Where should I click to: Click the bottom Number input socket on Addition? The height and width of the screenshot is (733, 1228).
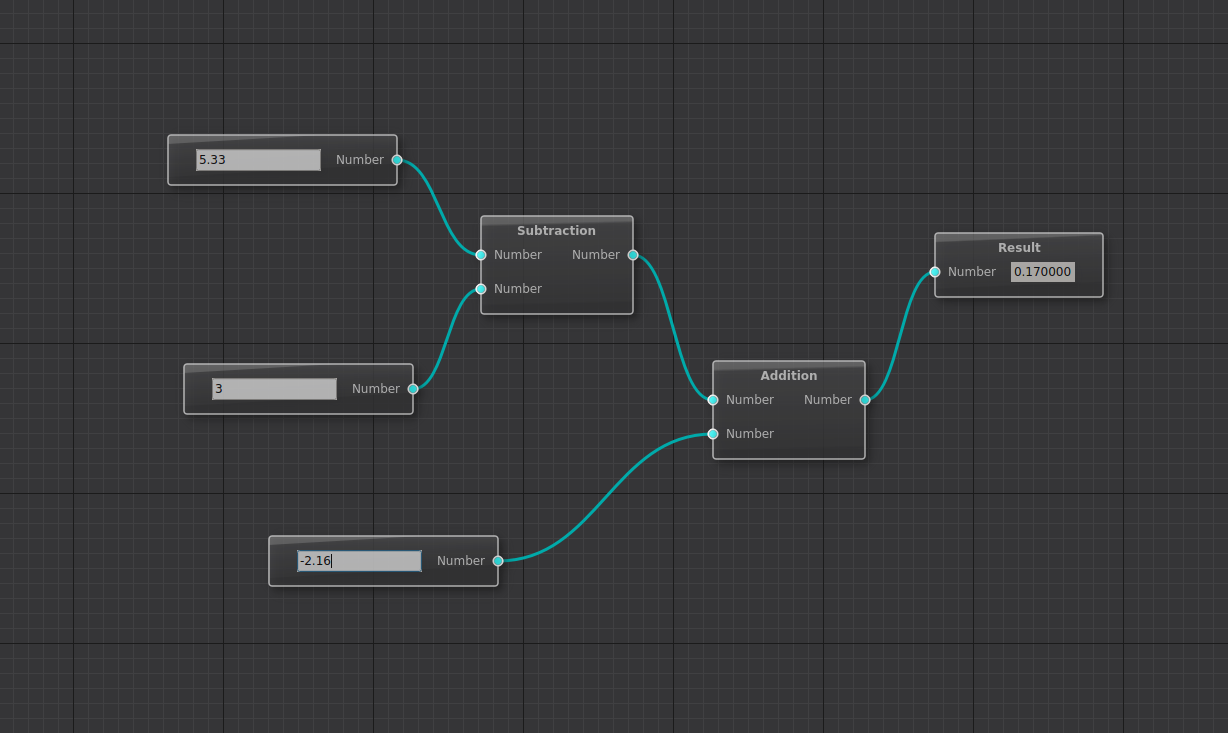tap(713, 434)
